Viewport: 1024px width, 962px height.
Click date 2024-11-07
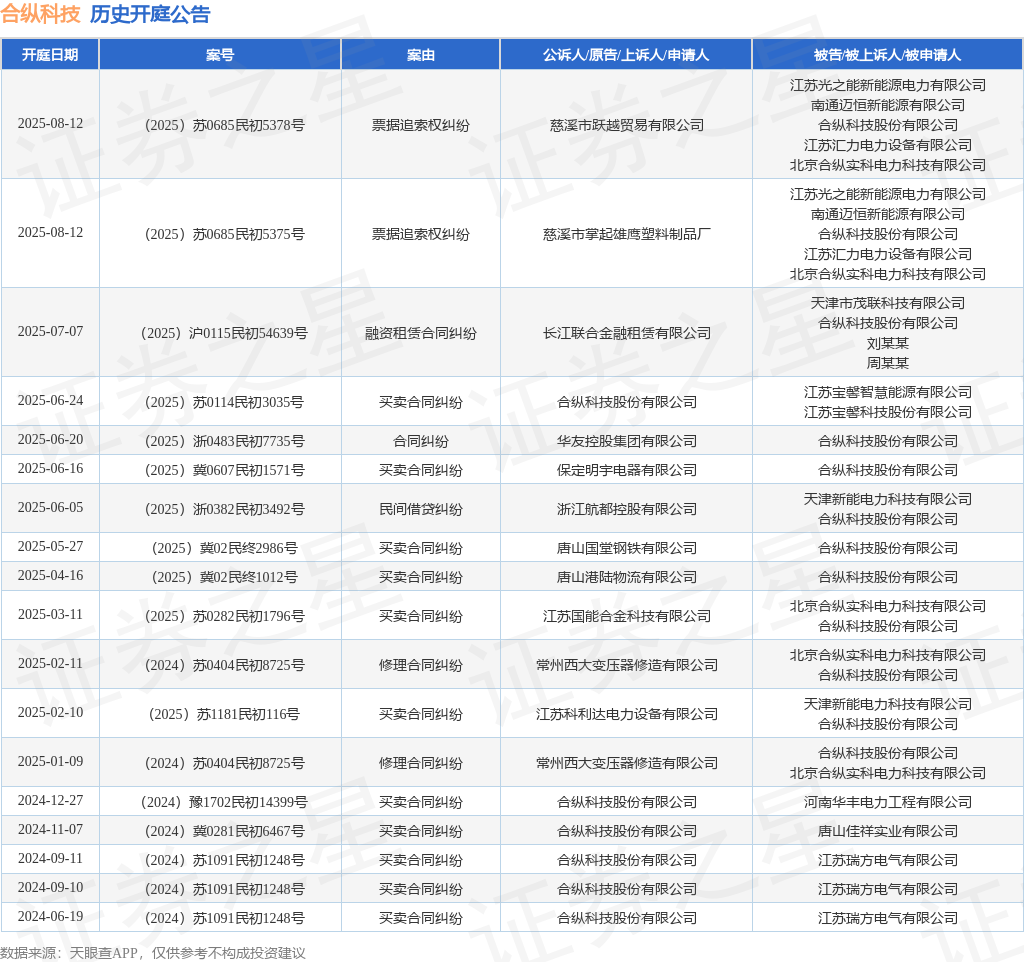[x=50, y=829]
